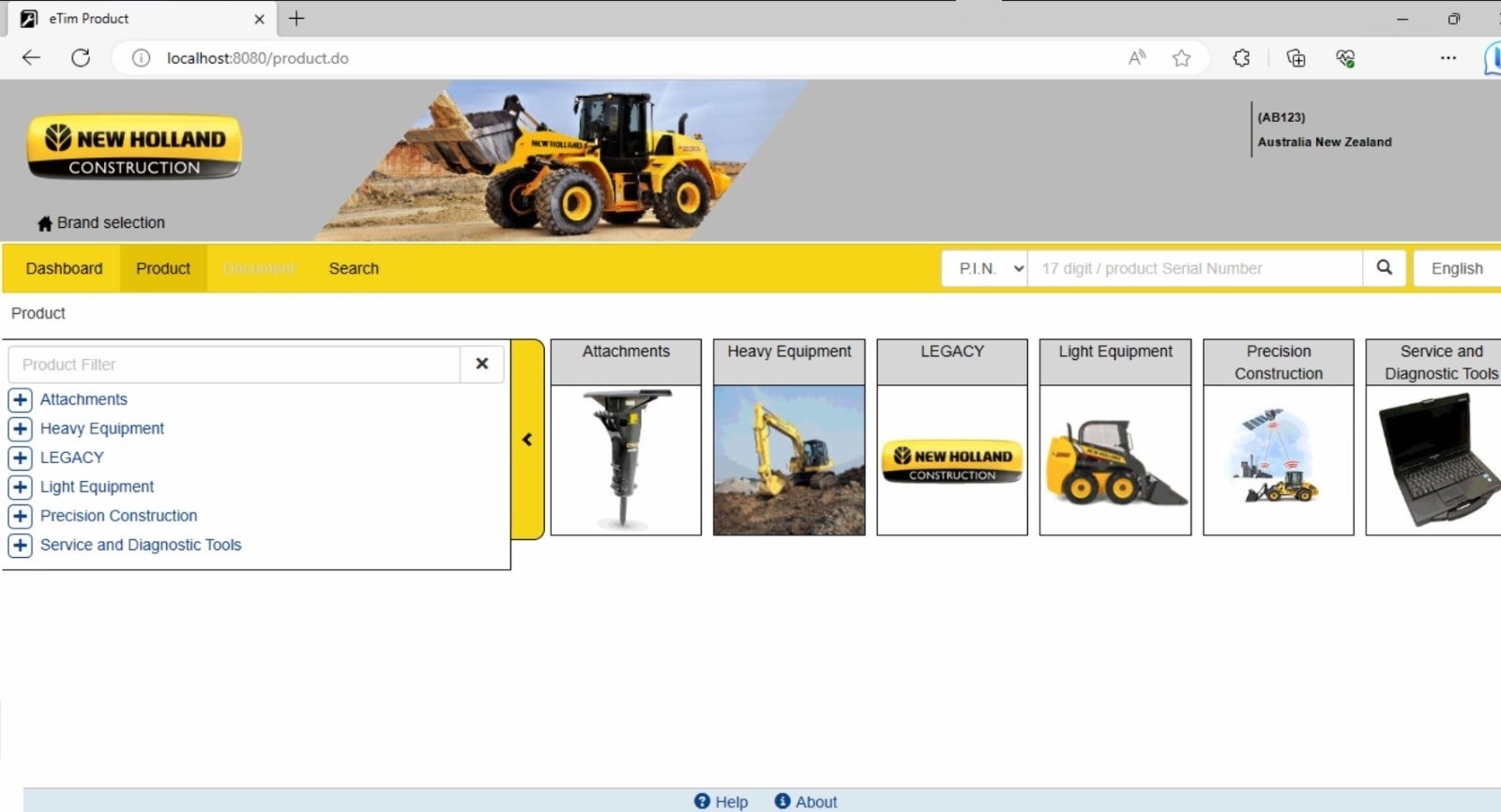Expand Attachments tree node

20,399
